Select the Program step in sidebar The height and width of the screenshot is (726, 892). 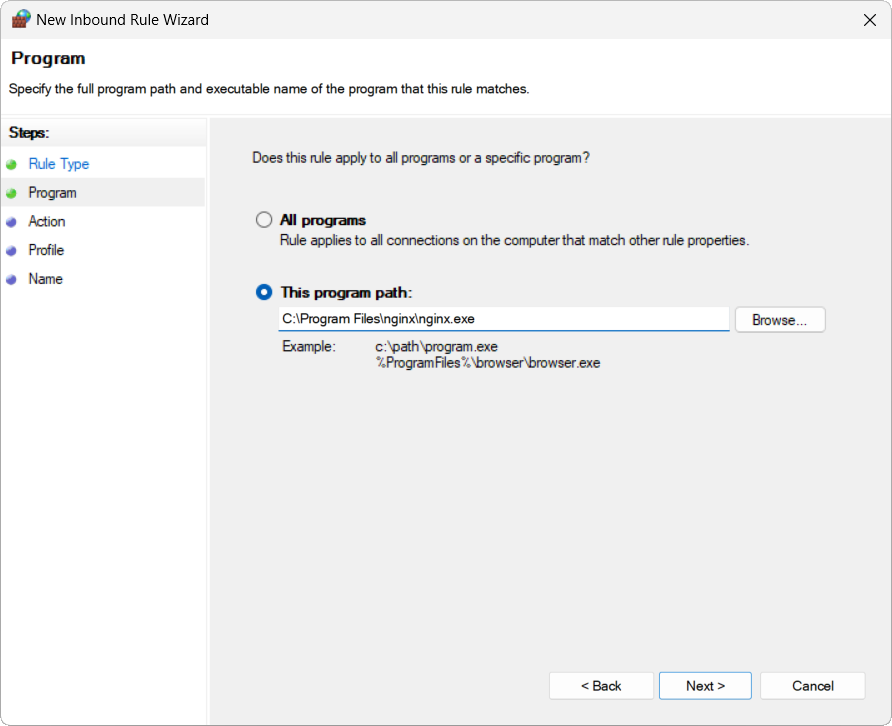pyautogui.click(x=52, y=193)
